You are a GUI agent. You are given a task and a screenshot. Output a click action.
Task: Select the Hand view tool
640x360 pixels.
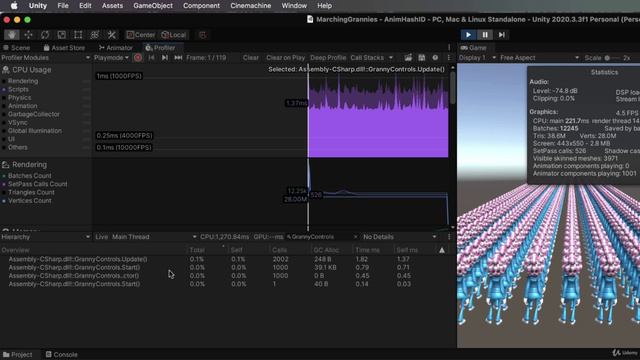(x=12, y=35)
